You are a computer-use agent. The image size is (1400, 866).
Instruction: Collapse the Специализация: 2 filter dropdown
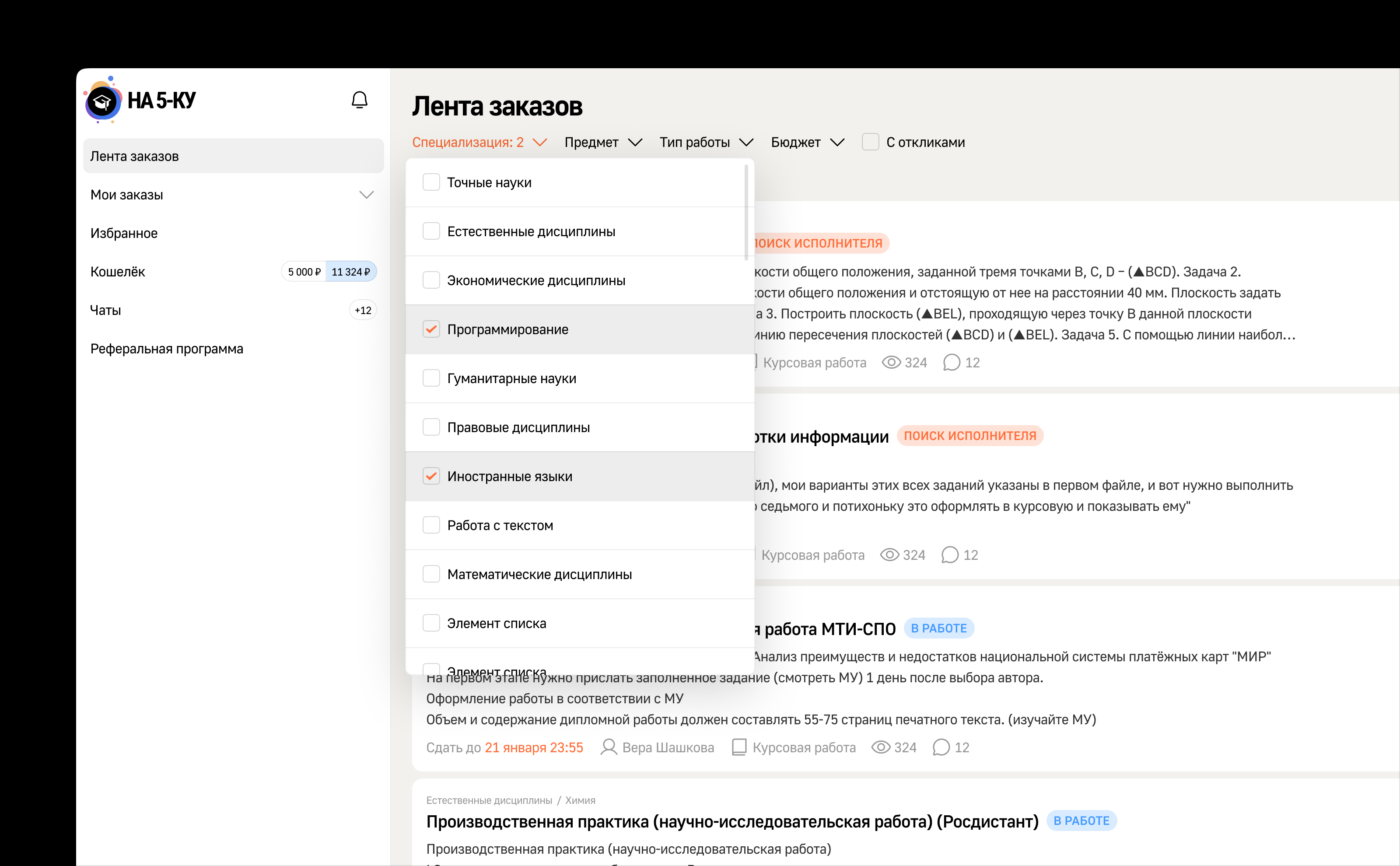480,142
